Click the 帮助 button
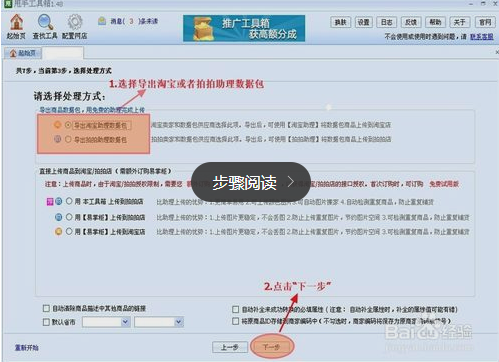The width and height of the screenshot is (499, 362). 435,22
